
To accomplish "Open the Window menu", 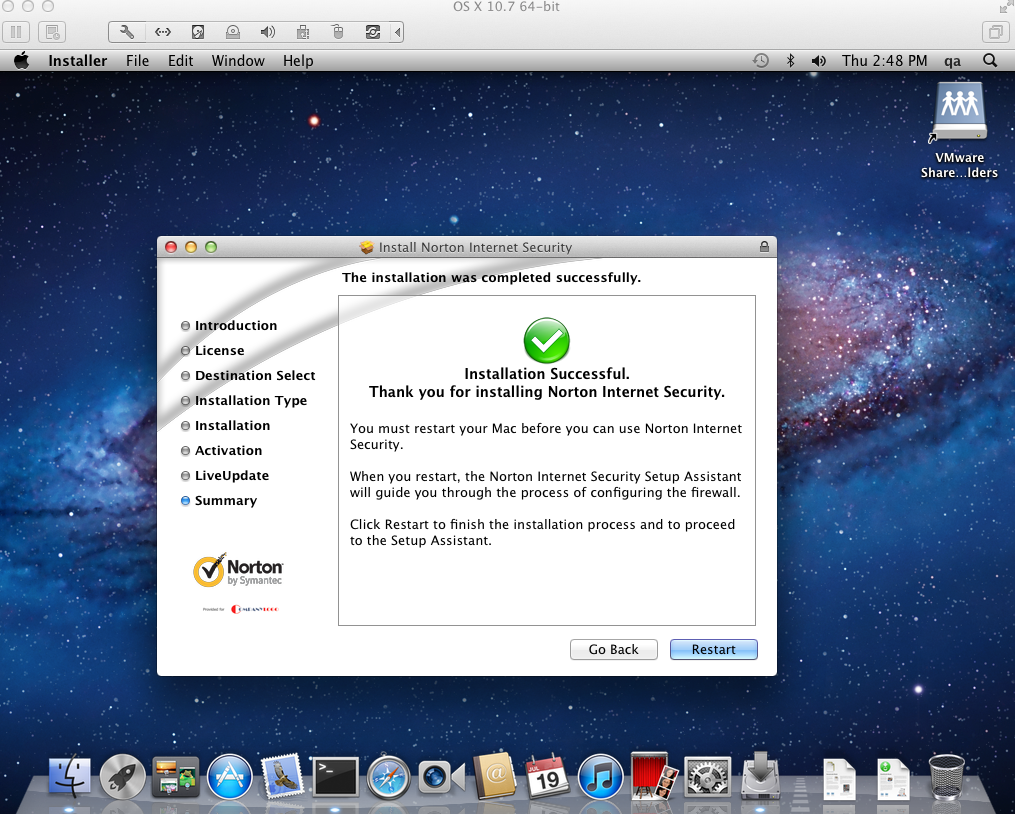I will 238,61.
